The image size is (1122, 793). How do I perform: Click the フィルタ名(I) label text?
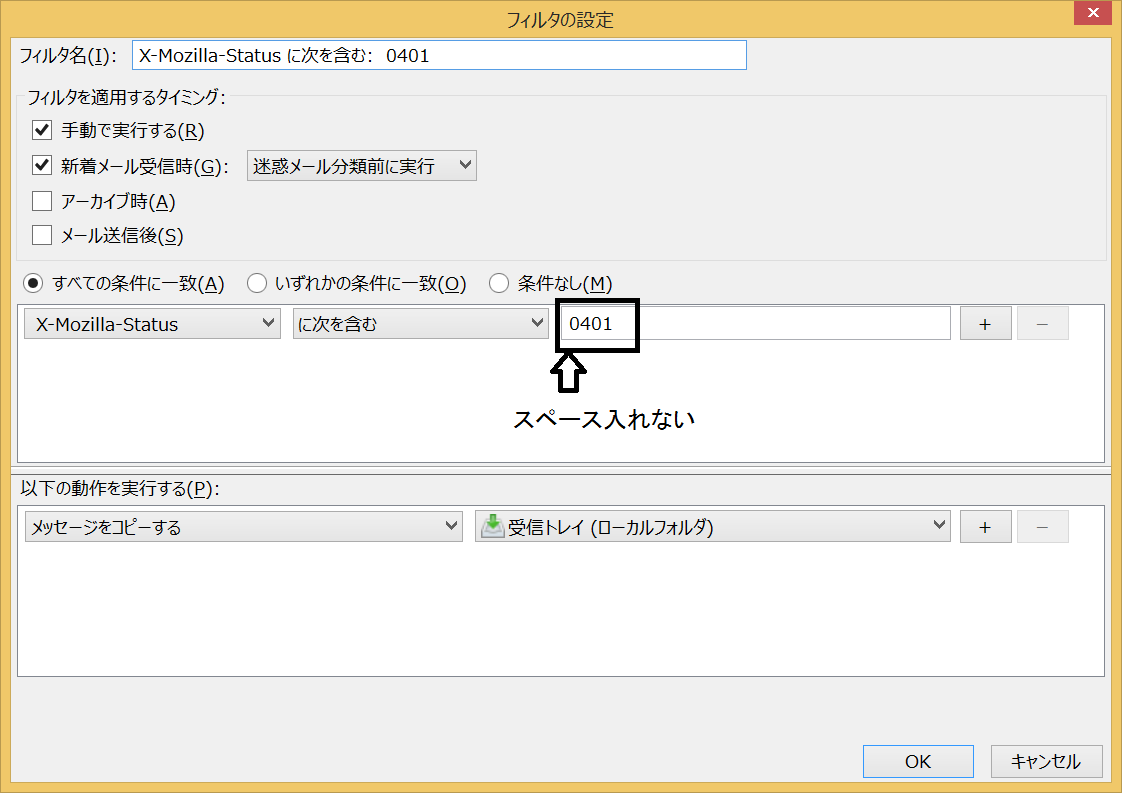pyautogui.click(x=68, y=56)
